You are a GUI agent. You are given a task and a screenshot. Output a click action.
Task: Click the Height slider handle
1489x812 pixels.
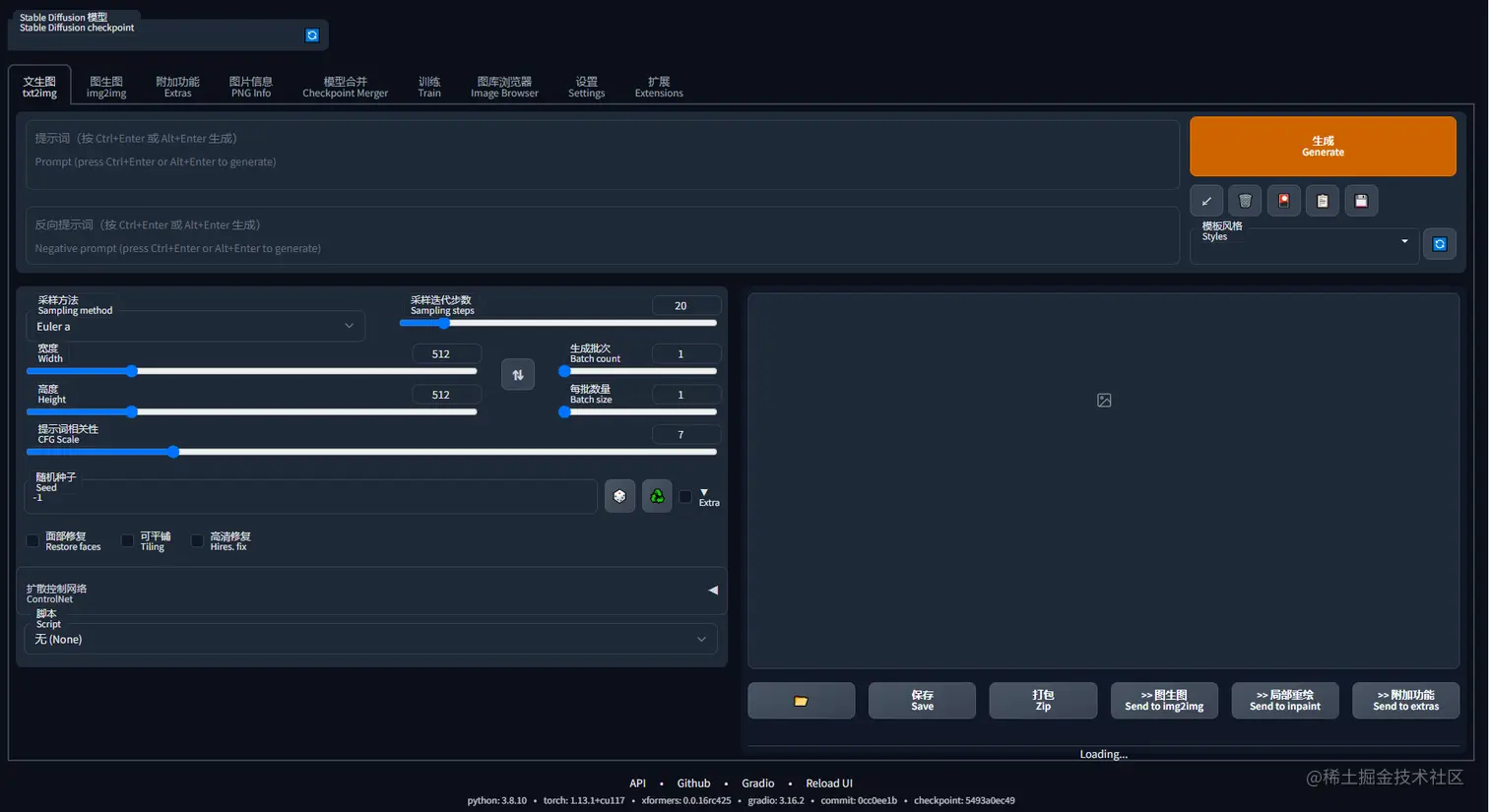[x=132, y=412]
